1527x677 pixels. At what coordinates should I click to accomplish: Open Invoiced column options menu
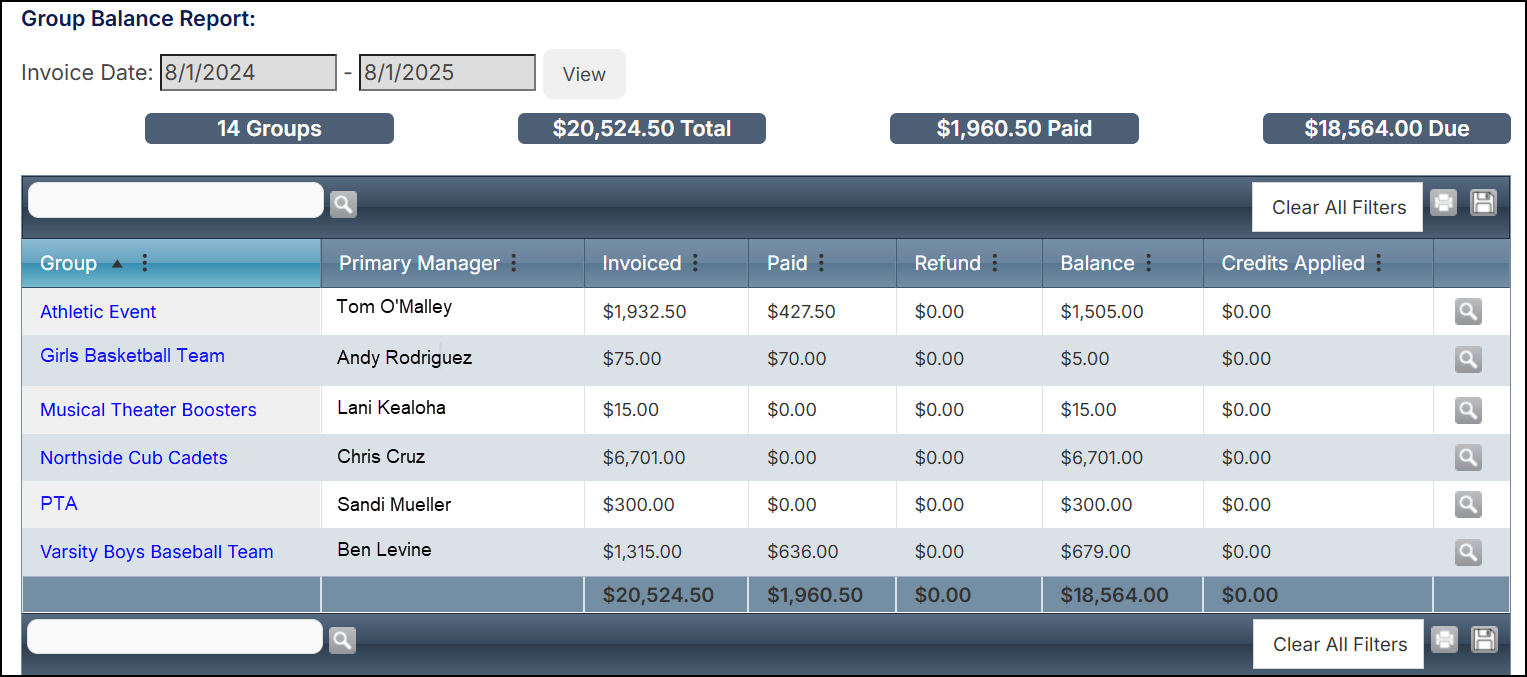(695, 263)
